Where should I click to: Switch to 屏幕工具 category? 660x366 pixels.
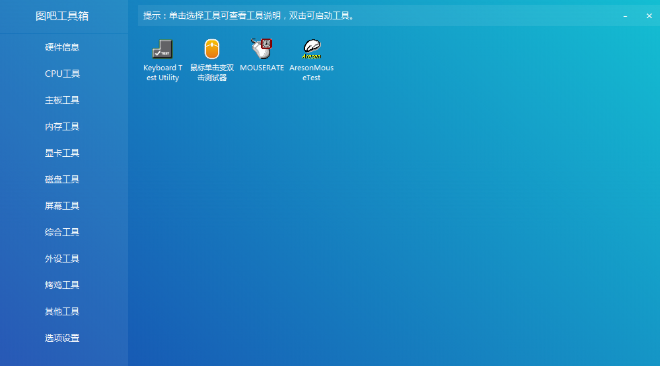62,206
